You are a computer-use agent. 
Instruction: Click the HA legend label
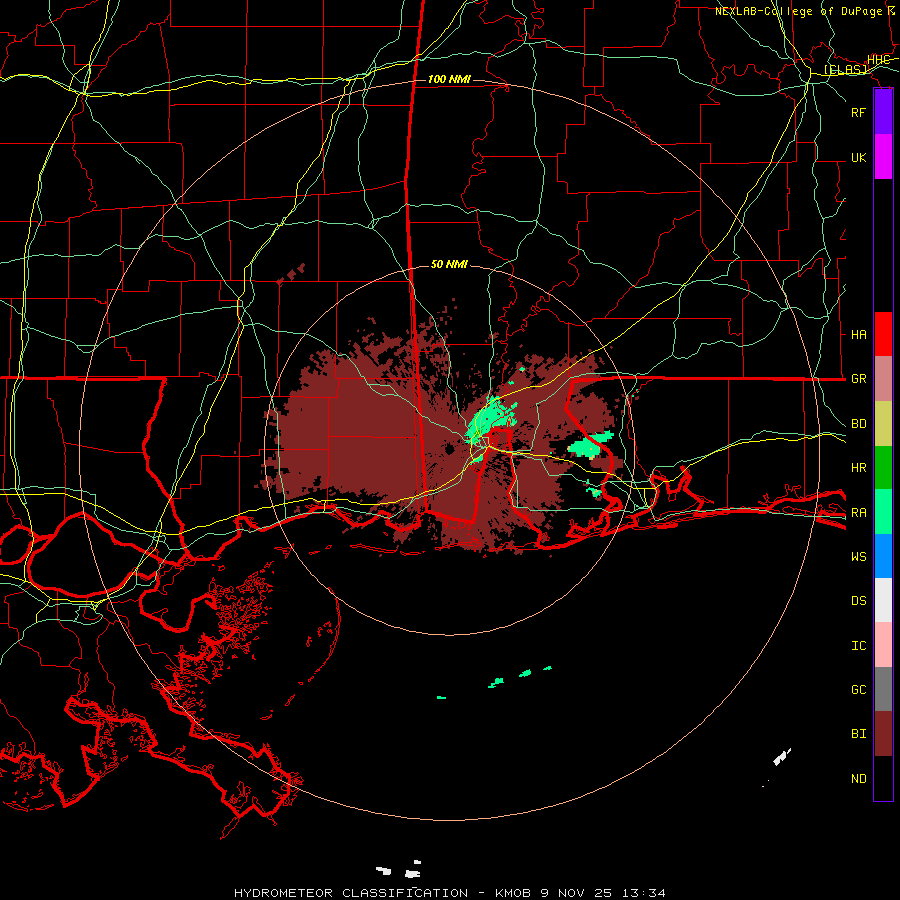858,334
